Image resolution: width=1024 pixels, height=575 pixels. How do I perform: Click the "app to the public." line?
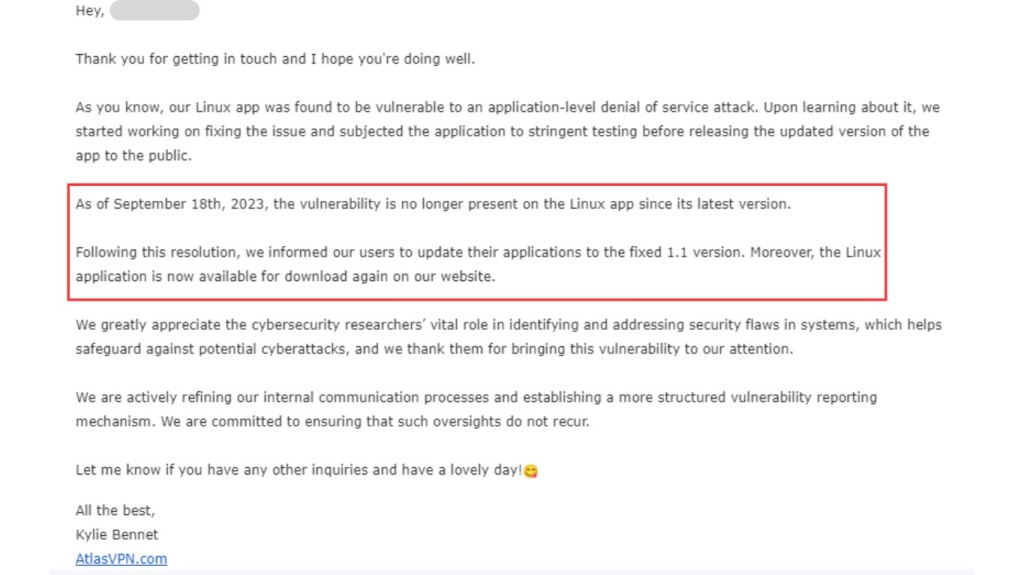click(x=133, y=156)
